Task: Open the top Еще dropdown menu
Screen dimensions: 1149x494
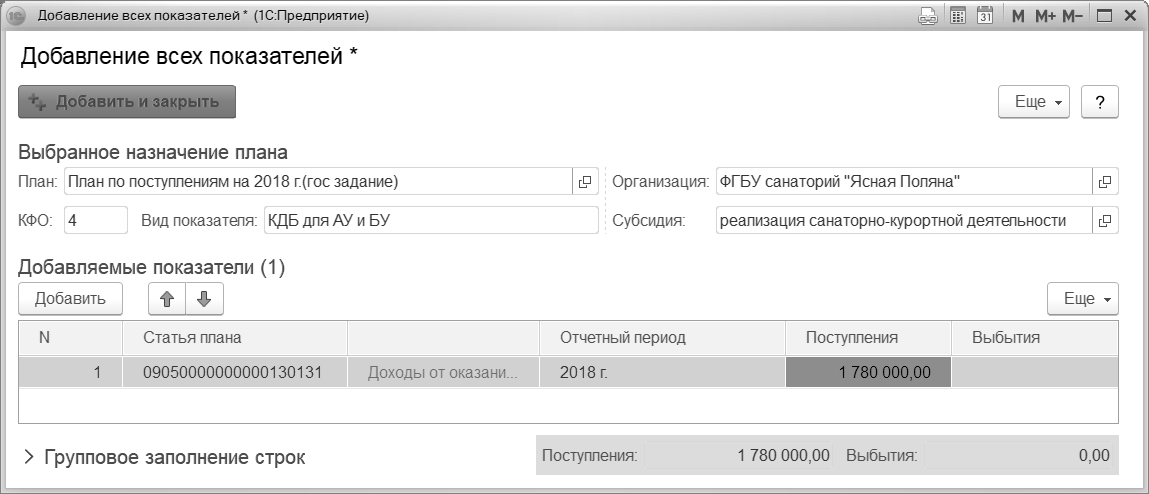Action: point(1035,102)
